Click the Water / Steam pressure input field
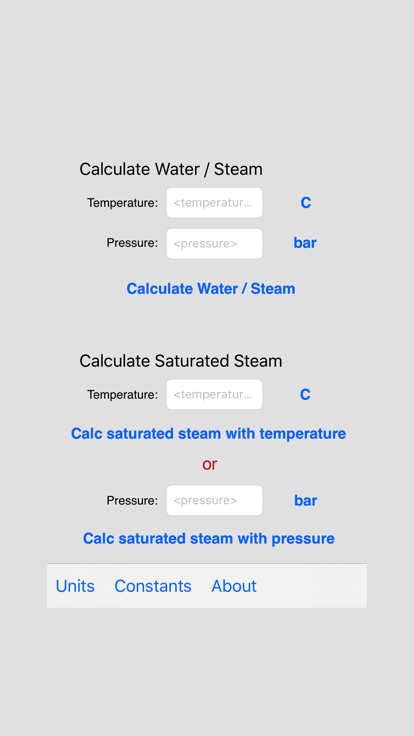This screenshot has width=414, height=736. pos(215,244)
